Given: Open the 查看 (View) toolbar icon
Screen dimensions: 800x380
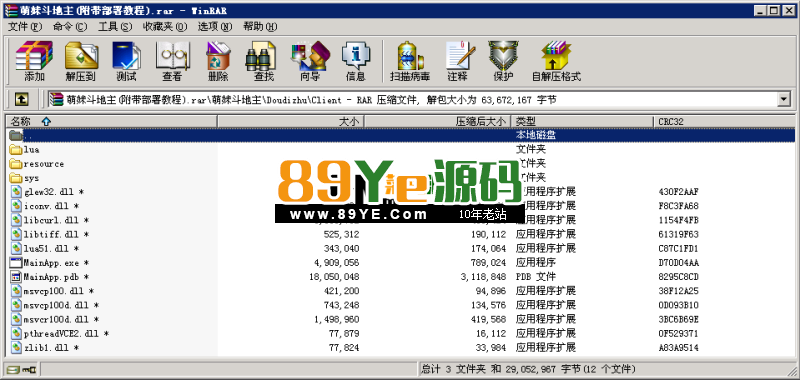Looking at the screenshot, I should 172,61.
